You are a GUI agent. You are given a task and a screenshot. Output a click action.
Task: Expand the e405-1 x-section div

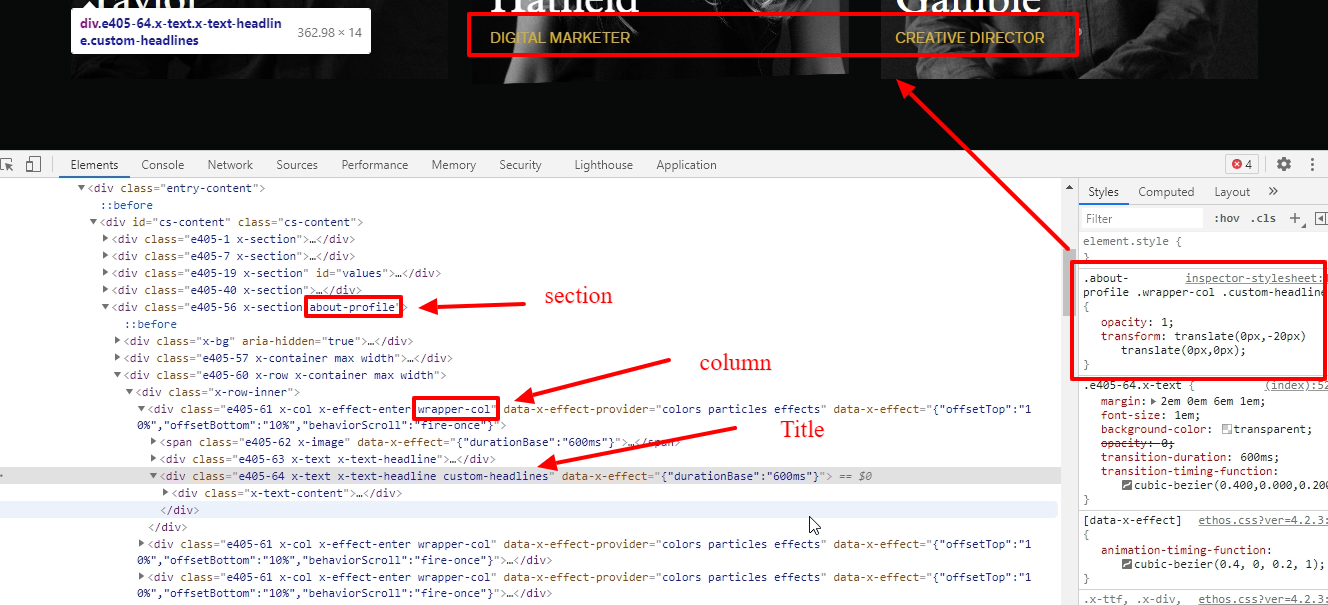[107, 239]
